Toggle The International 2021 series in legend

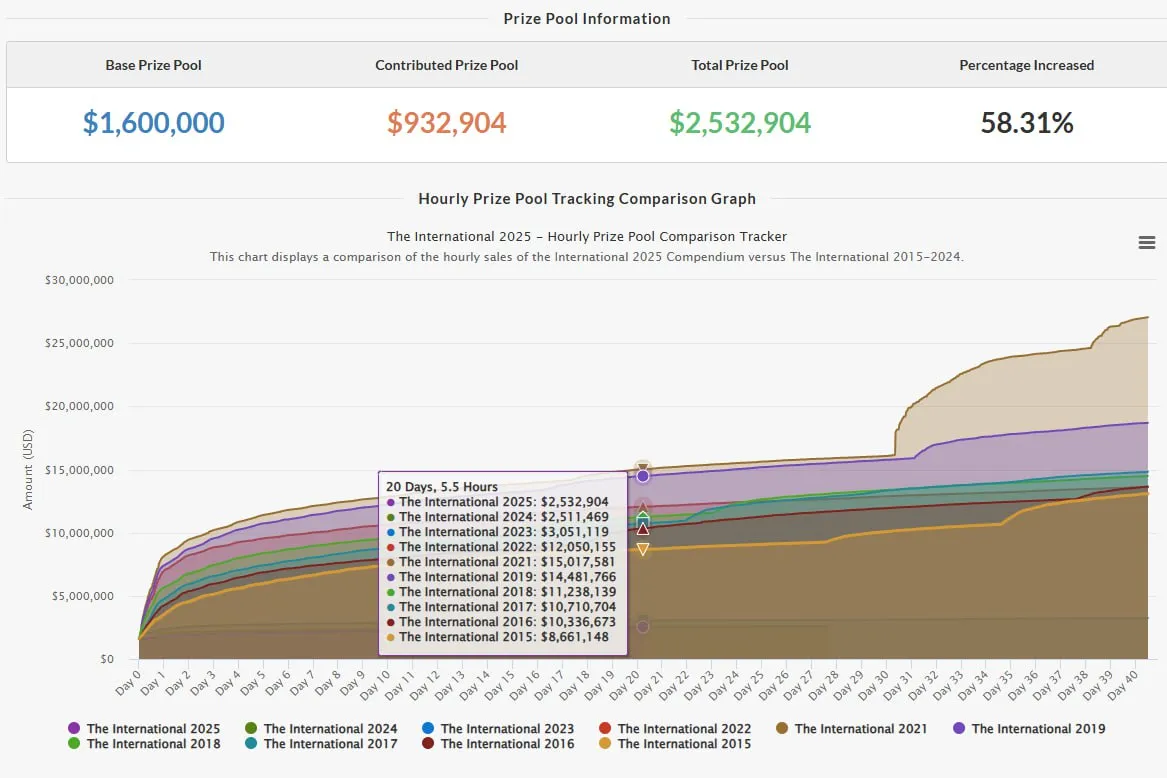[x=851, y=728]
